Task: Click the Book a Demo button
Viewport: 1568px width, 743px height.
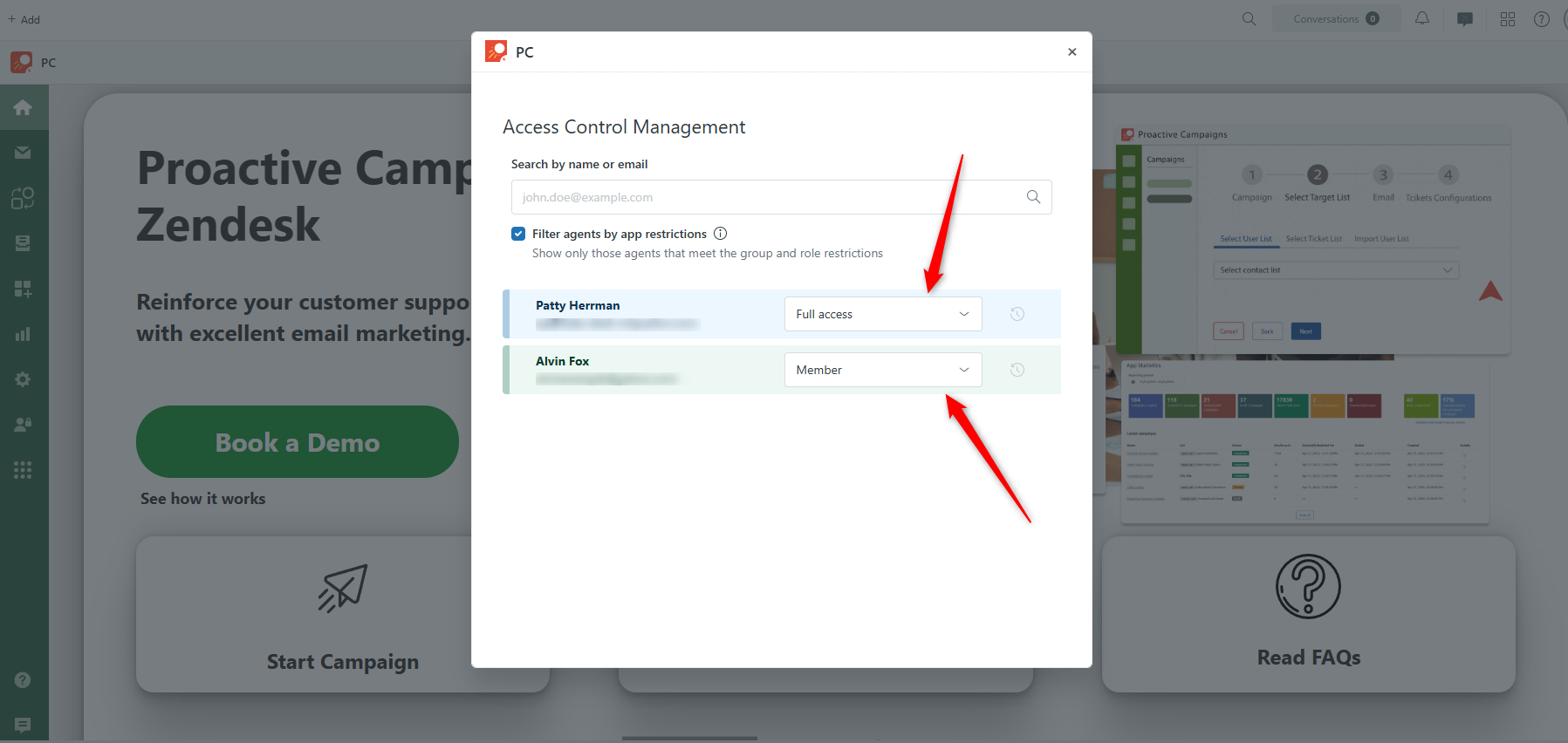Action: [298, 442]
